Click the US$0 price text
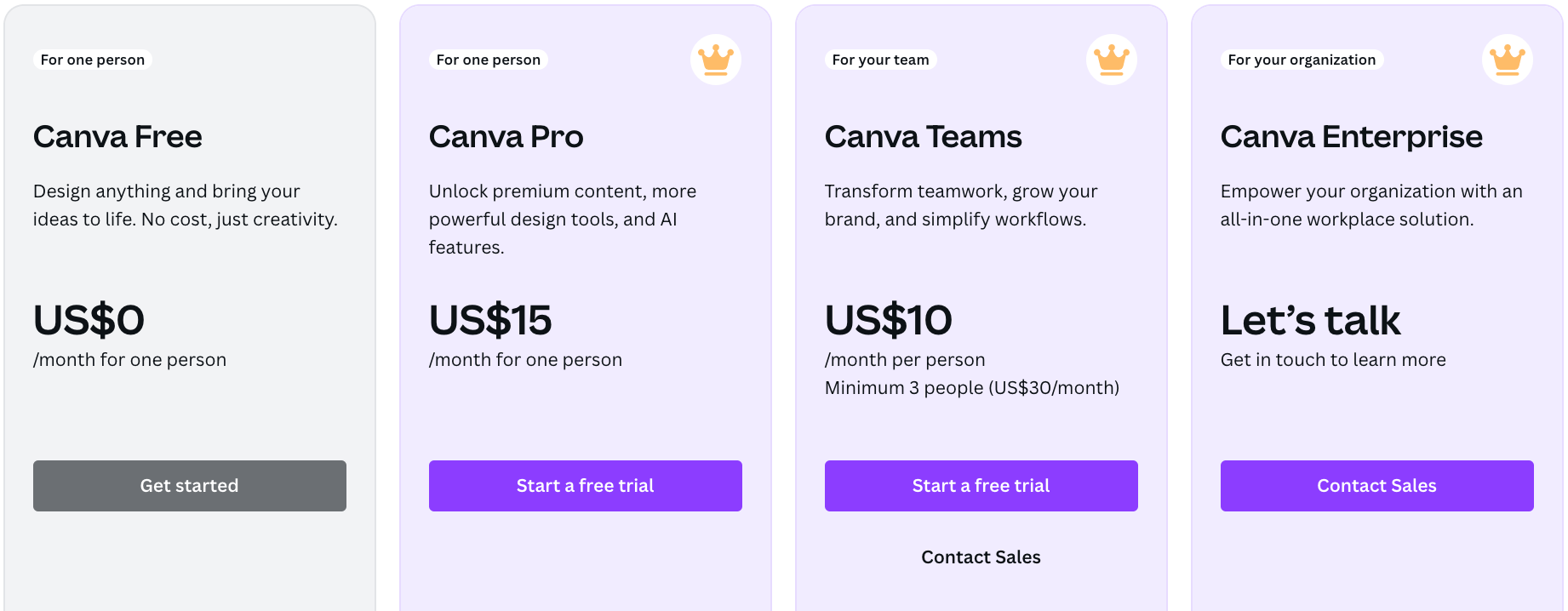This screenshot has height=611, width=1568. pos(89,320)
